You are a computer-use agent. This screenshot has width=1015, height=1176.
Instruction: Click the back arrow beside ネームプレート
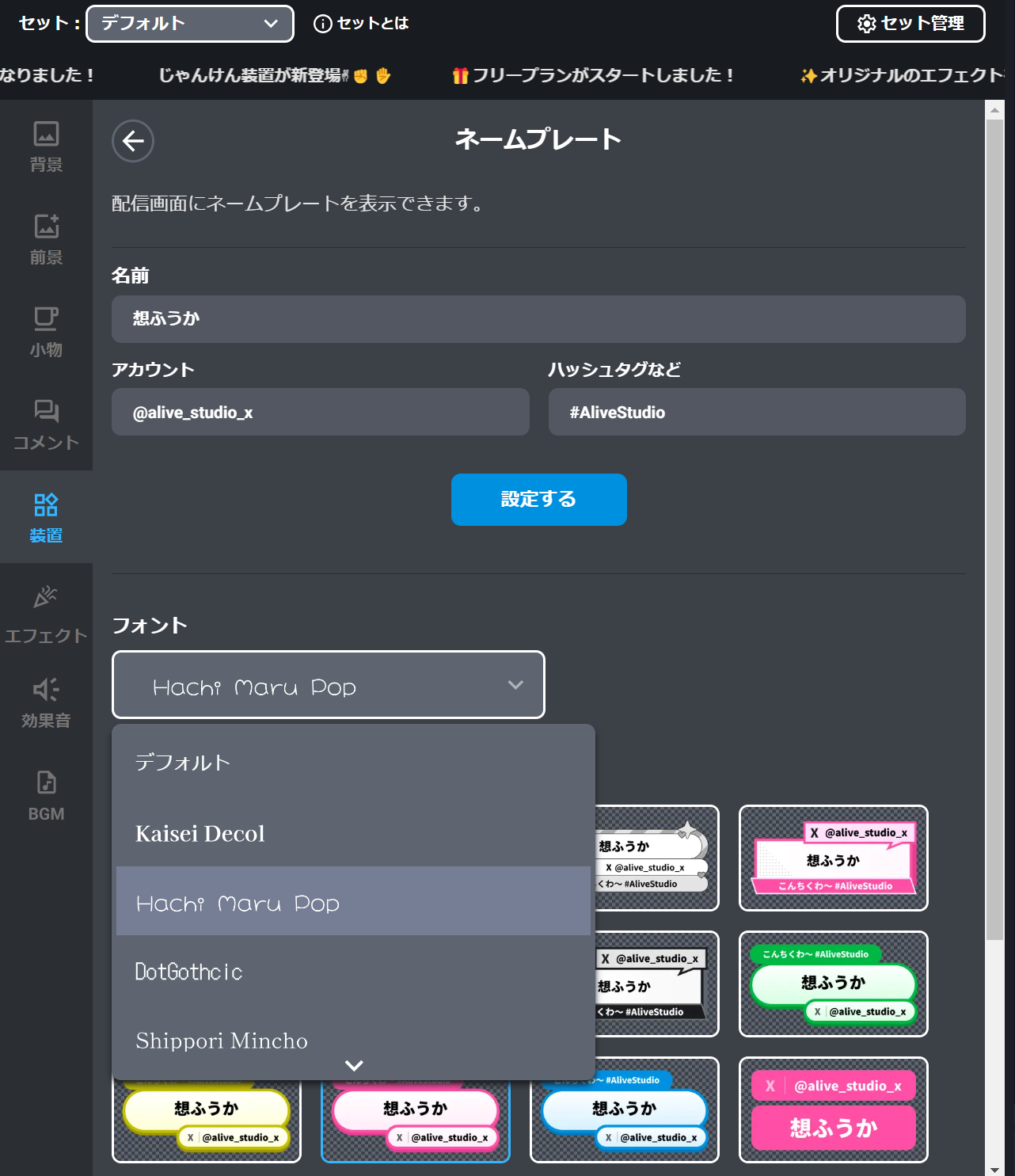133,141
